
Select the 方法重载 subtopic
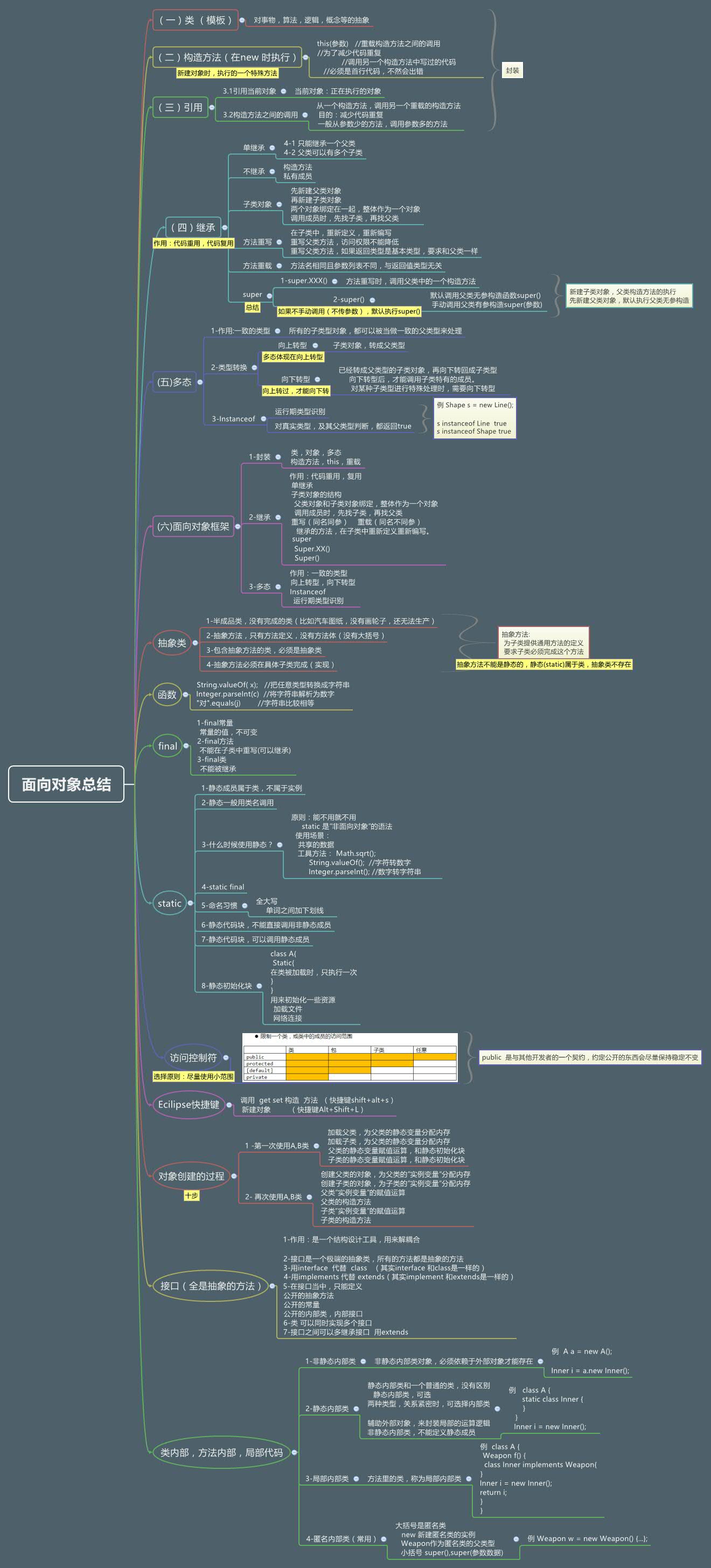click(x=257, y=266)
